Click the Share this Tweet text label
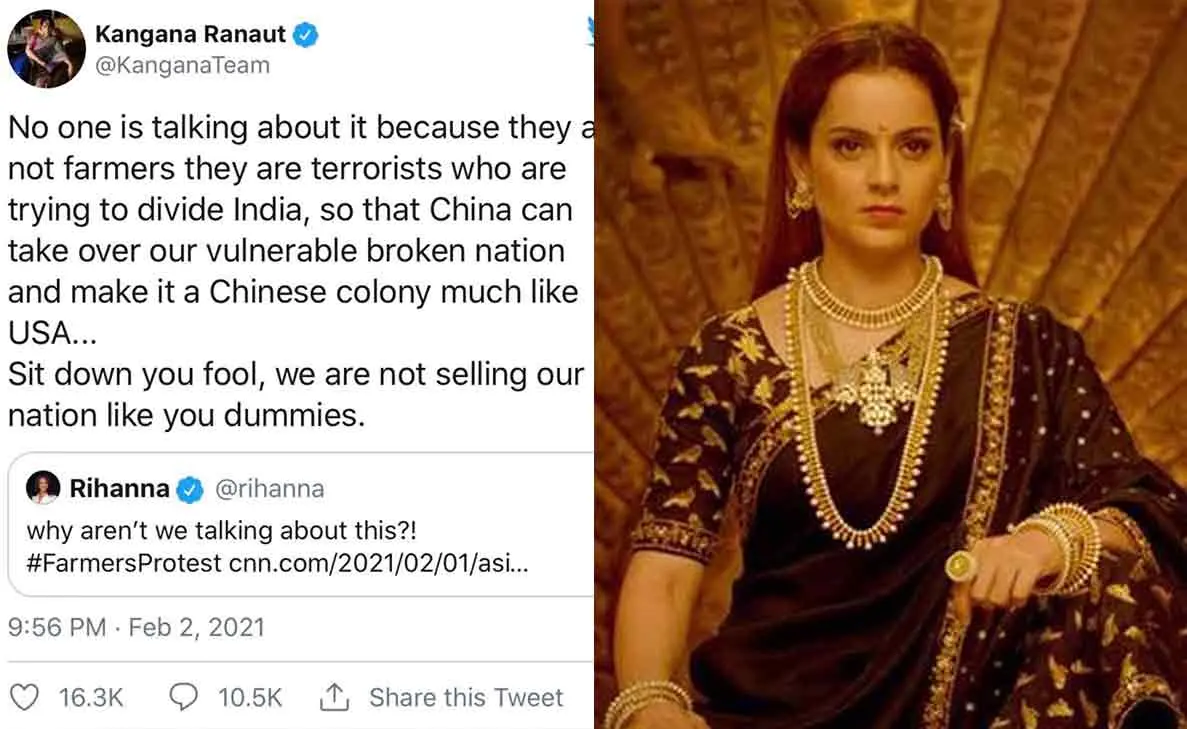Image resolution: width=1187 pixels, height=729 pixels. (x=463, y=697)
